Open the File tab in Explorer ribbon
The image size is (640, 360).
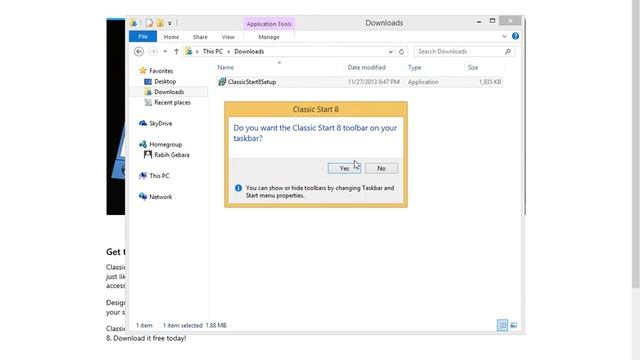(143, 36)
